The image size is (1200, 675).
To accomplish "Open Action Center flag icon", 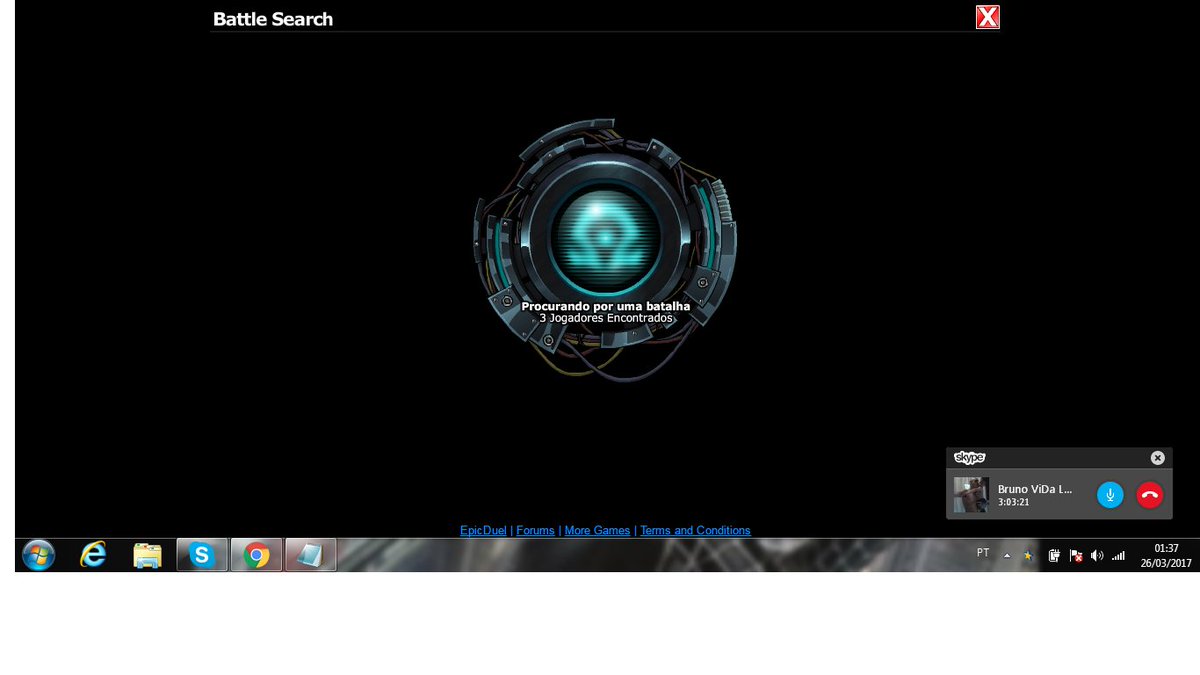I will (1076, 555).
